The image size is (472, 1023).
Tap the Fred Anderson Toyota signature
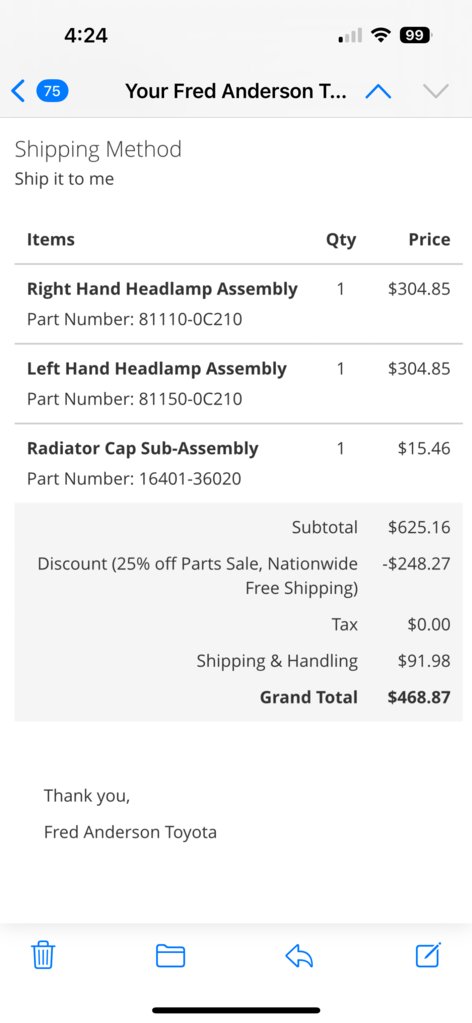click(130, 832)
